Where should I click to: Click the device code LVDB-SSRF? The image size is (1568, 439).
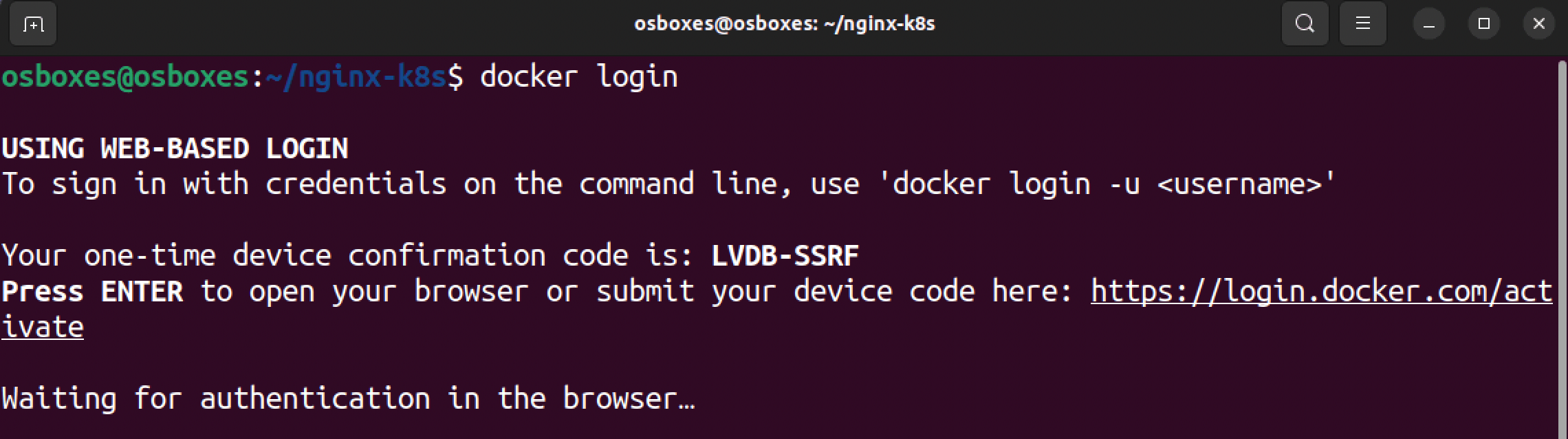(x=785, y=256)
